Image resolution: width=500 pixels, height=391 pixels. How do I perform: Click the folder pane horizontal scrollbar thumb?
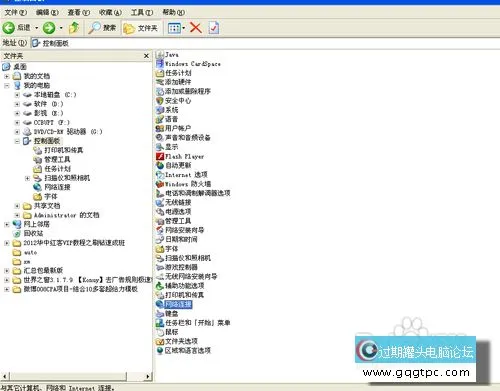[x=68, y=376]
